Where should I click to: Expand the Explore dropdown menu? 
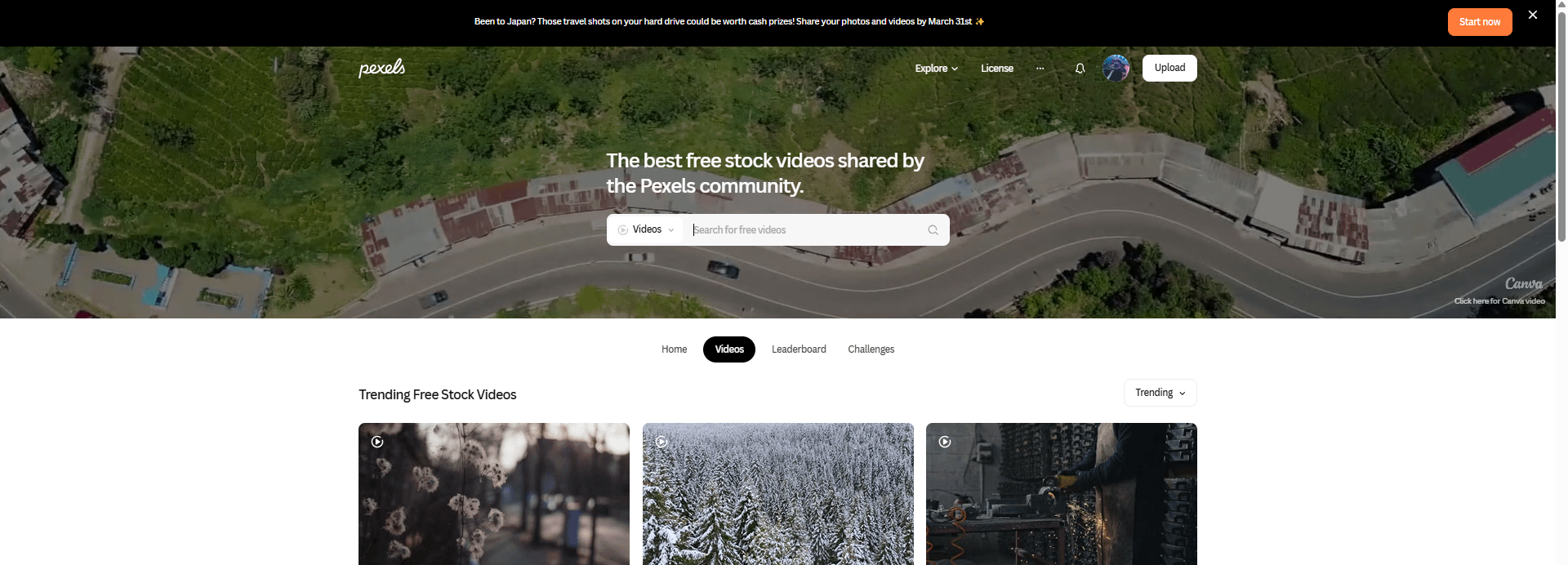(x=936, y=69)
